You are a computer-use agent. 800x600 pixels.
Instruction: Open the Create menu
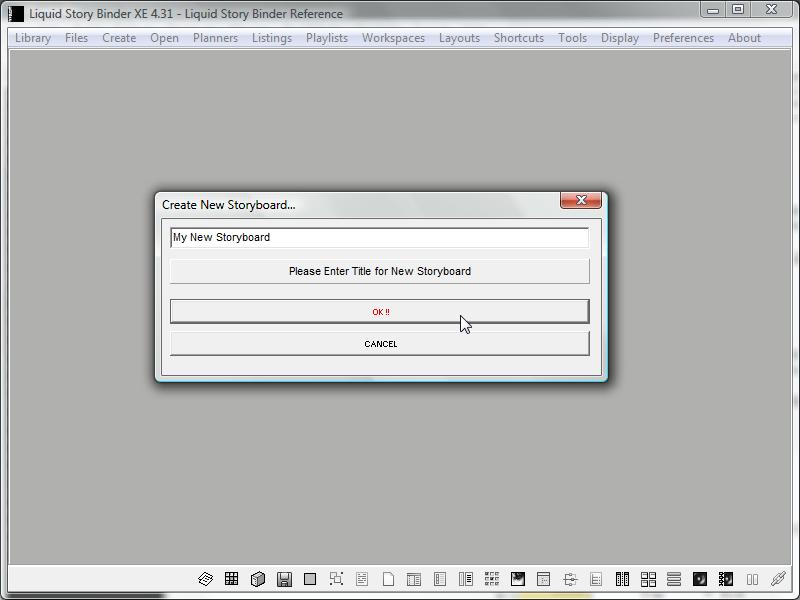(x=119, y=38)
